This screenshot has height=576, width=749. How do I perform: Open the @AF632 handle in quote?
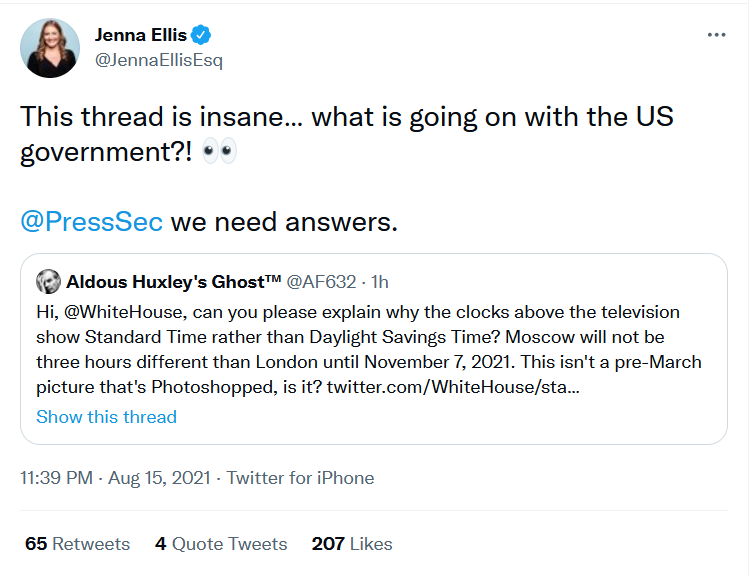[321, 282]
